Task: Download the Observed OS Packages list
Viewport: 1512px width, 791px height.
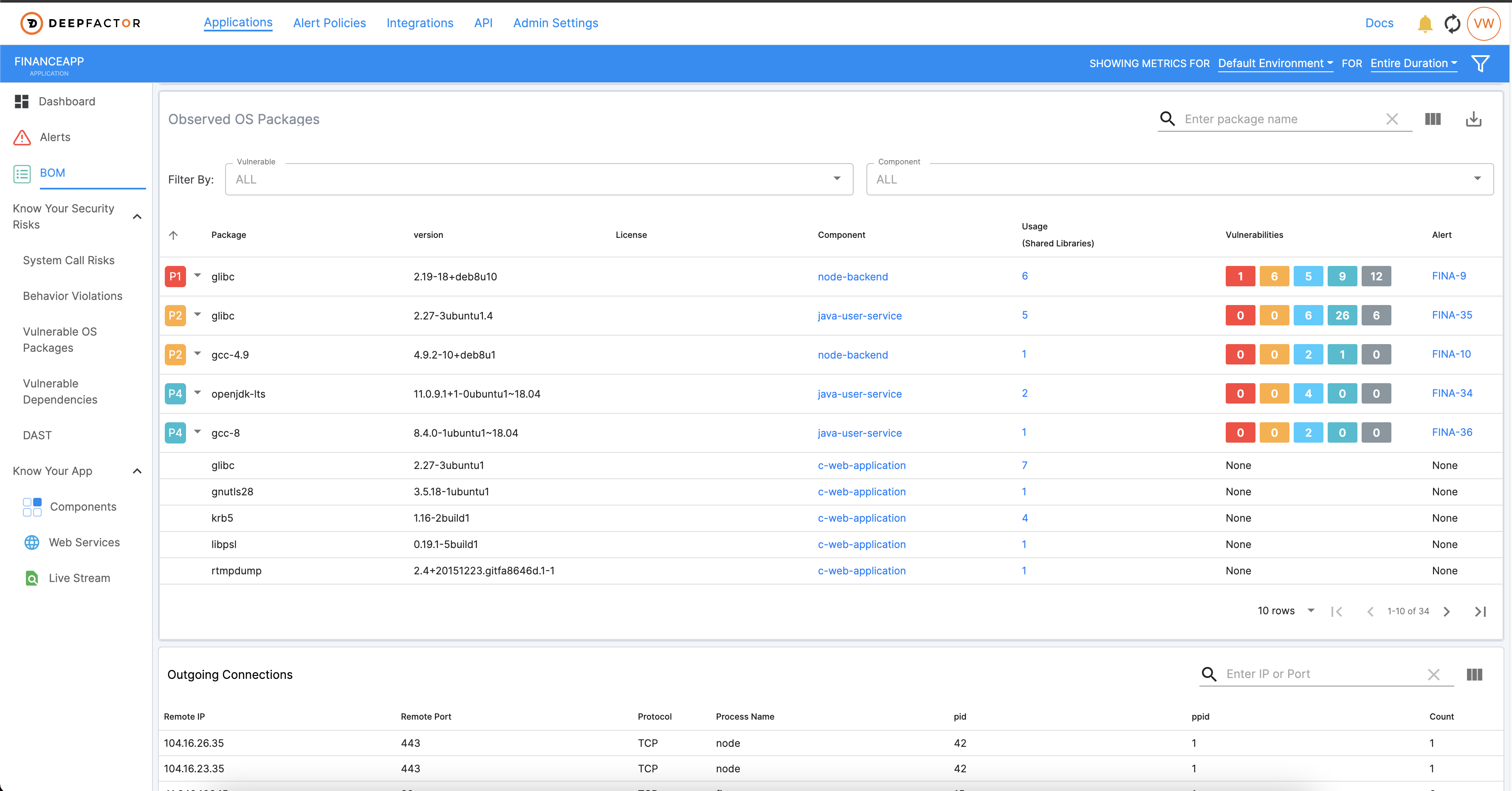Action: (1473, 119)
